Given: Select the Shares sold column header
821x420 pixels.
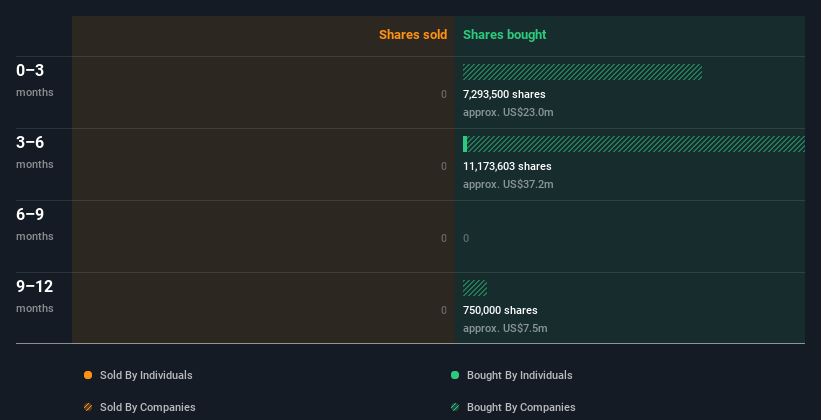Looking at the screenshot, I should point(412,35).
